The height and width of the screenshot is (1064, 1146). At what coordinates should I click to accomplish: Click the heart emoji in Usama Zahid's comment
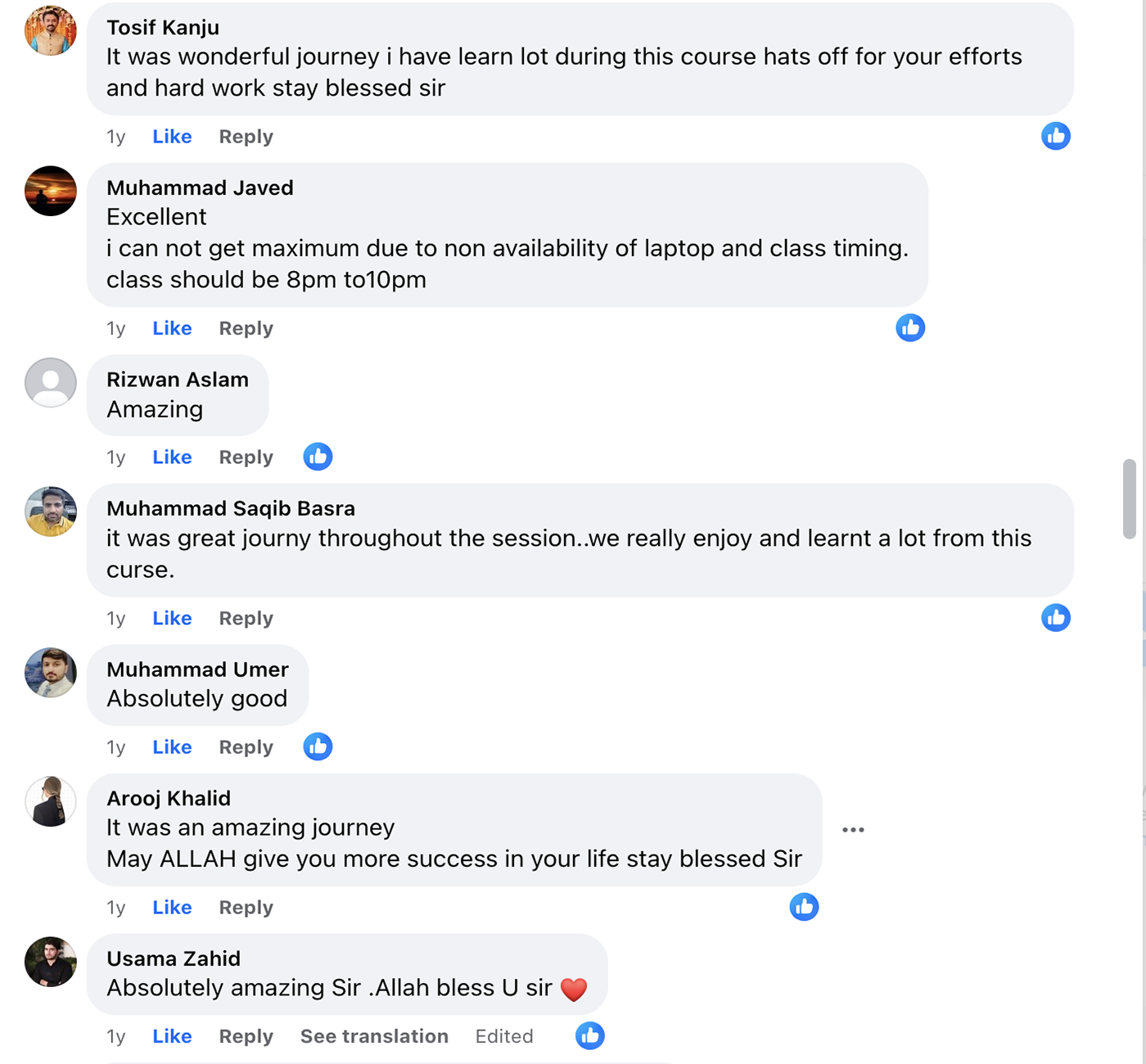[575, 988]
